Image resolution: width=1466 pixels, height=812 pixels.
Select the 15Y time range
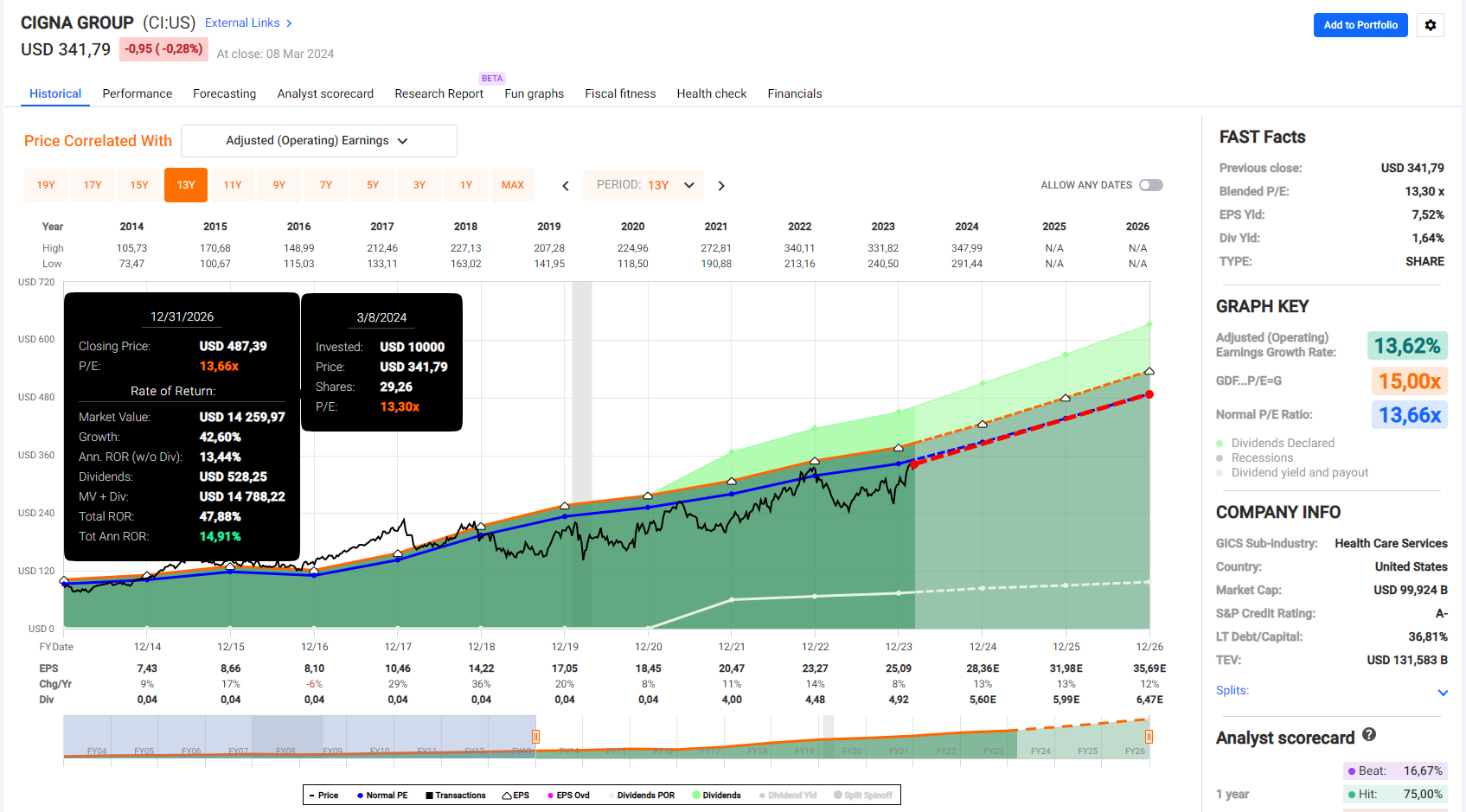[x=139, y=185]
